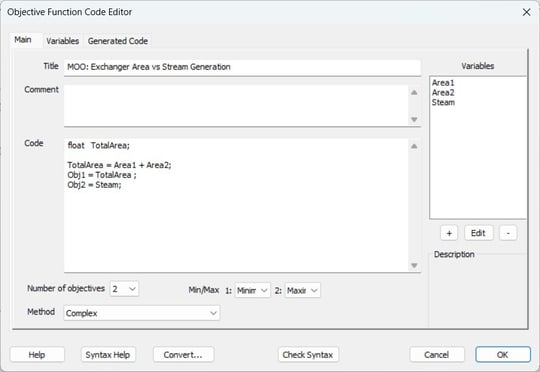Click Comment box scroll up arrow
Screen dimensions: 540x372
[x=414, y=92]
